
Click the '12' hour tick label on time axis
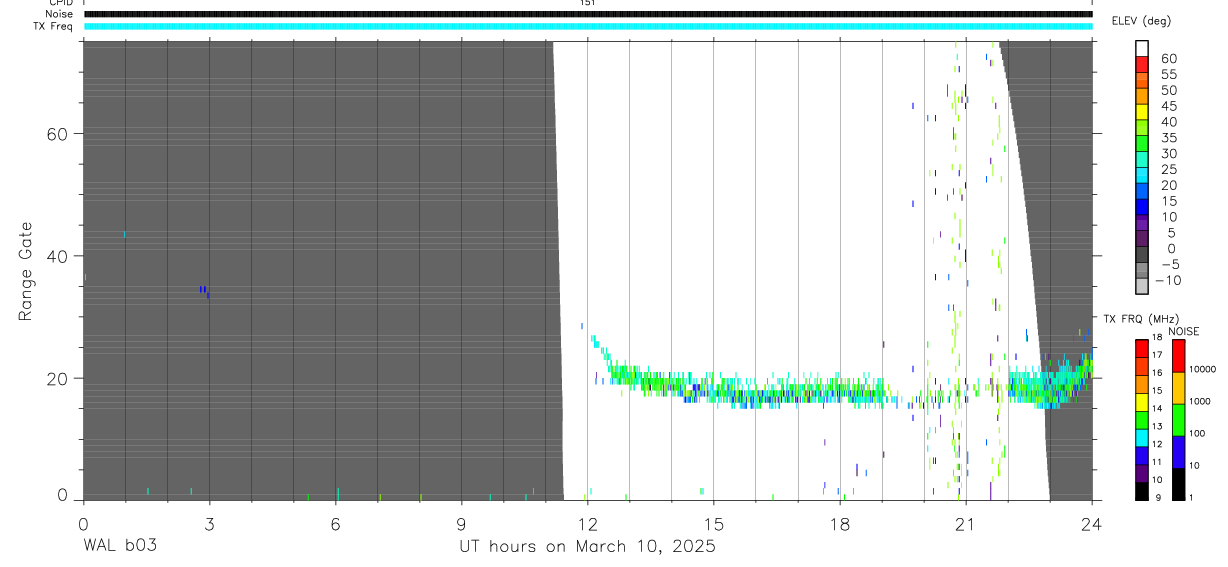(587, 524)
